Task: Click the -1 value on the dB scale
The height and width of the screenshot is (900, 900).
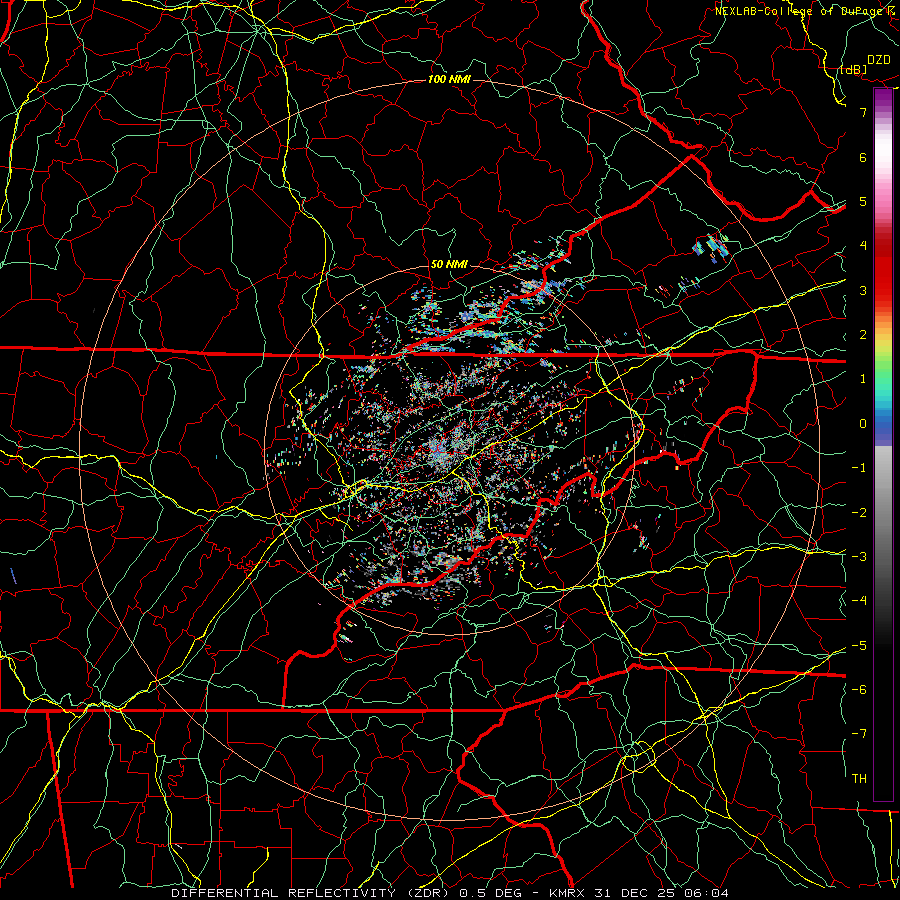Action: point(859,468)
